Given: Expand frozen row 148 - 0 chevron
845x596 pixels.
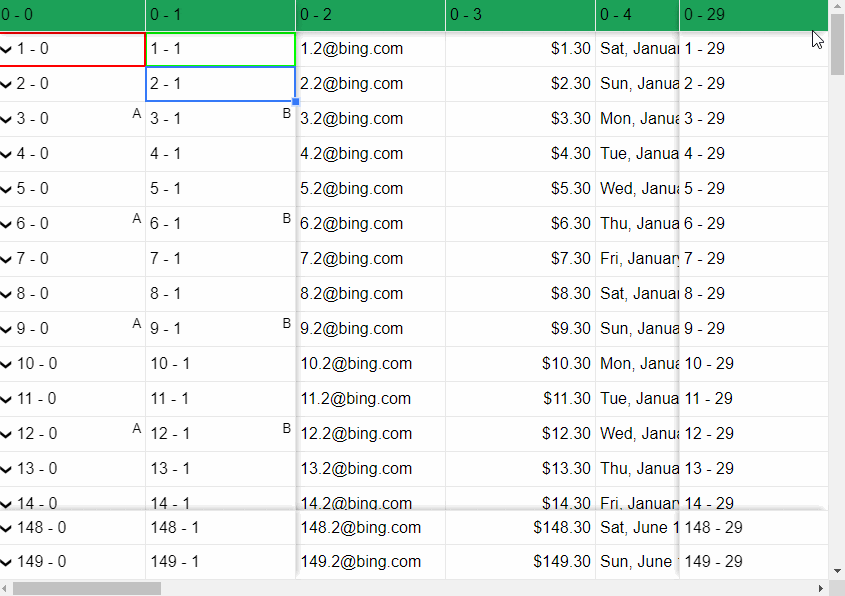Looking at the screenshot, I should pyautogui.click(x=7, y=528).
